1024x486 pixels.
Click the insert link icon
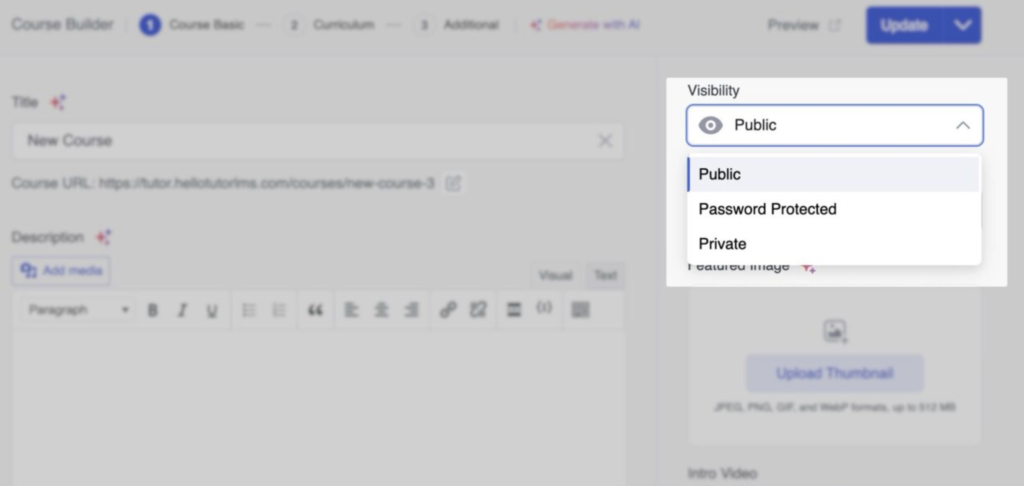[x=448, y=311]
